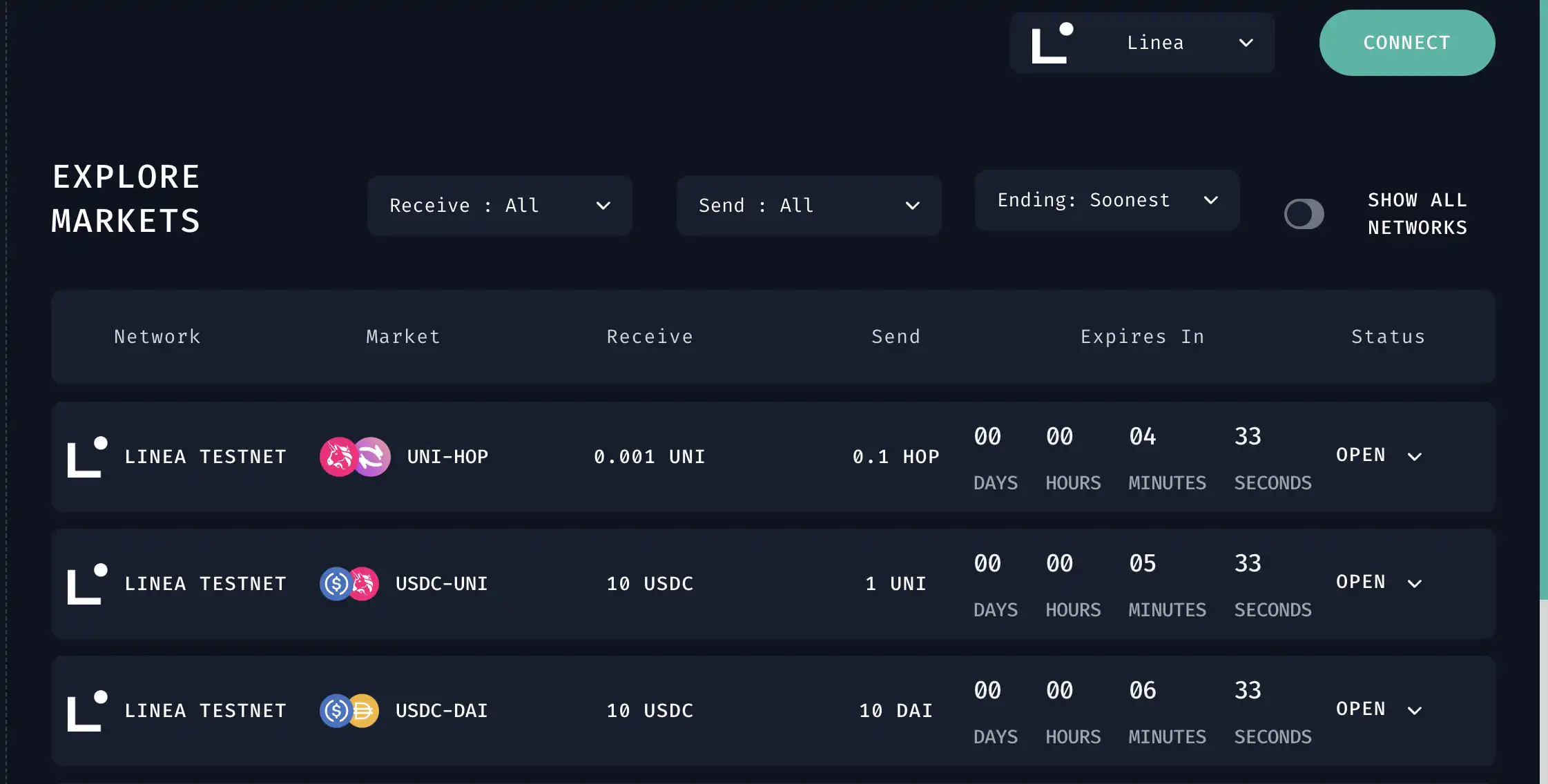1548x784 pixels.
Task: Click the Linea logo in the top navbar
Action: 1052,42
